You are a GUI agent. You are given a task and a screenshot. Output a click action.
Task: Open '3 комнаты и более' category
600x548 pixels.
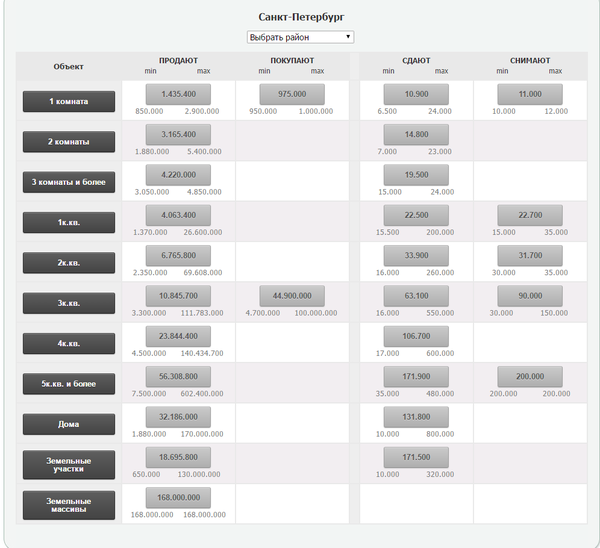(69, 182)
